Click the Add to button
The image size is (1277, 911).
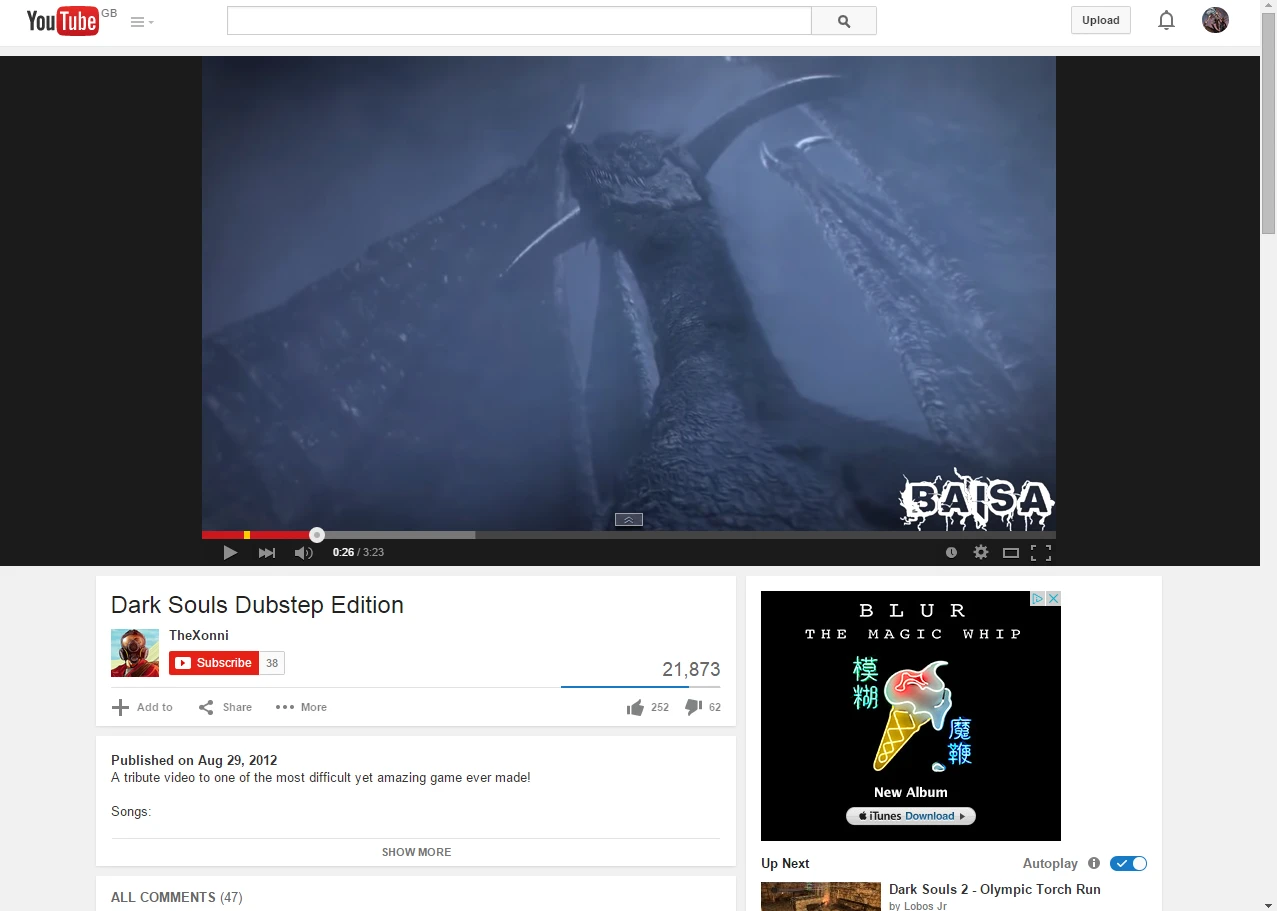pos(142,707)
